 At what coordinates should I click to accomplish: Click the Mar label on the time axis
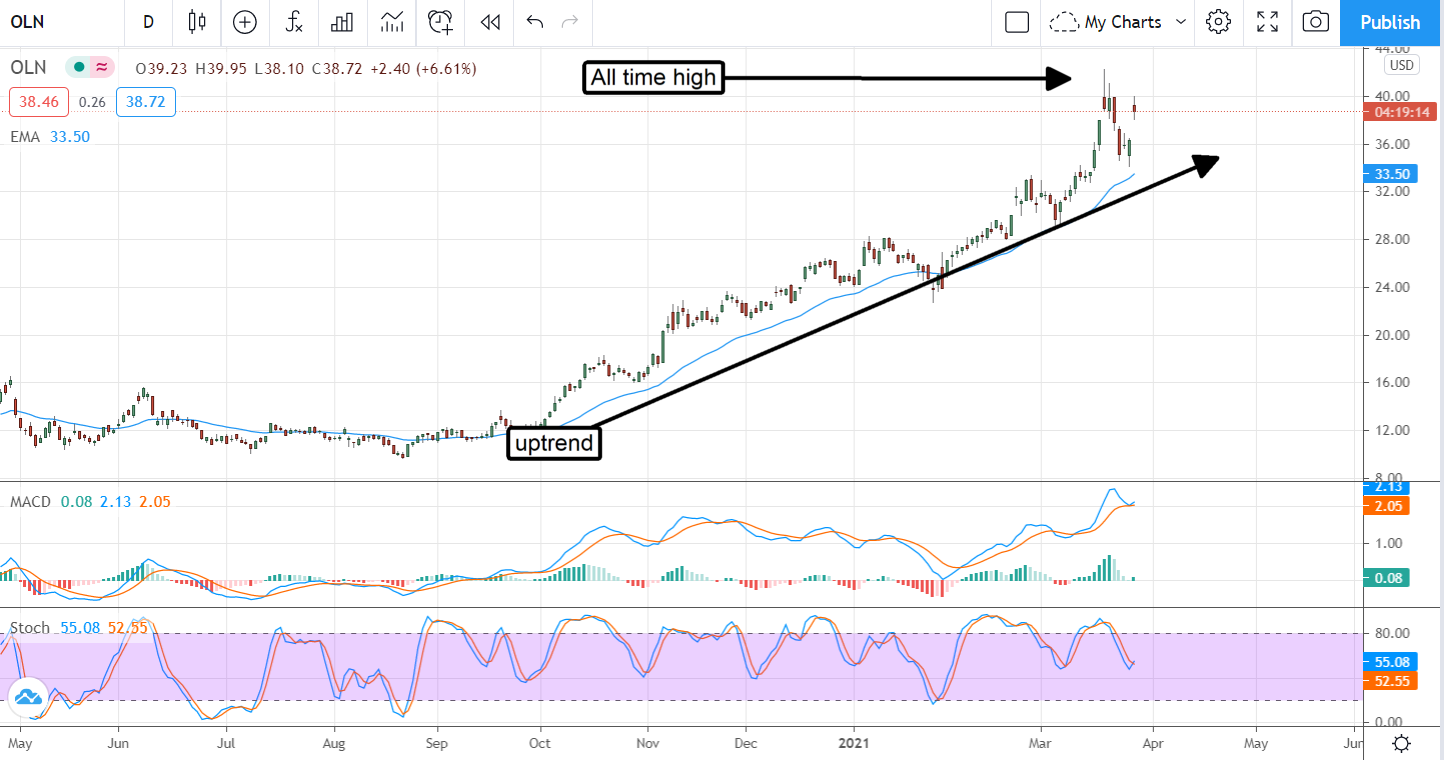[x=1041, y=744]
